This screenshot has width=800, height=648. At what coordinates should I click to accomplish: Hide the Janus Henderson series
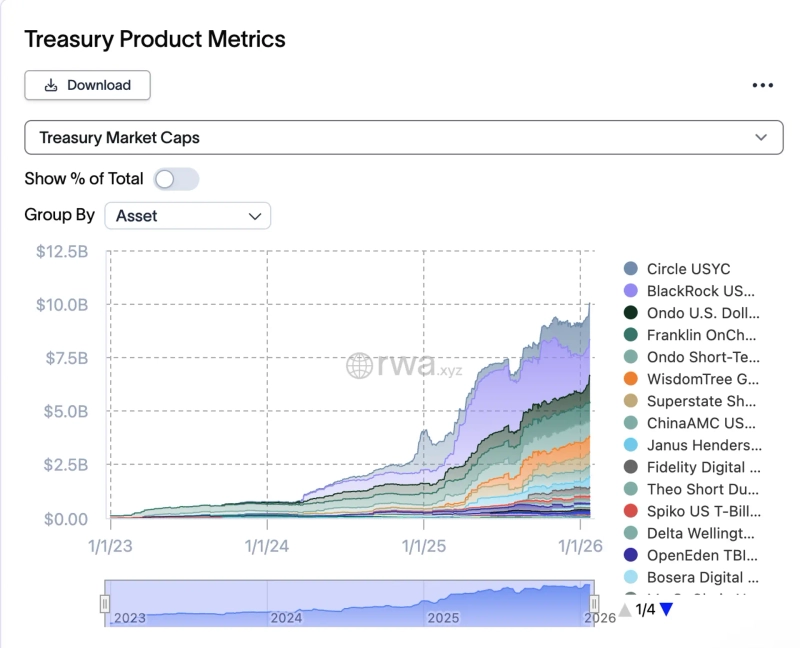(x=701, y=445)
